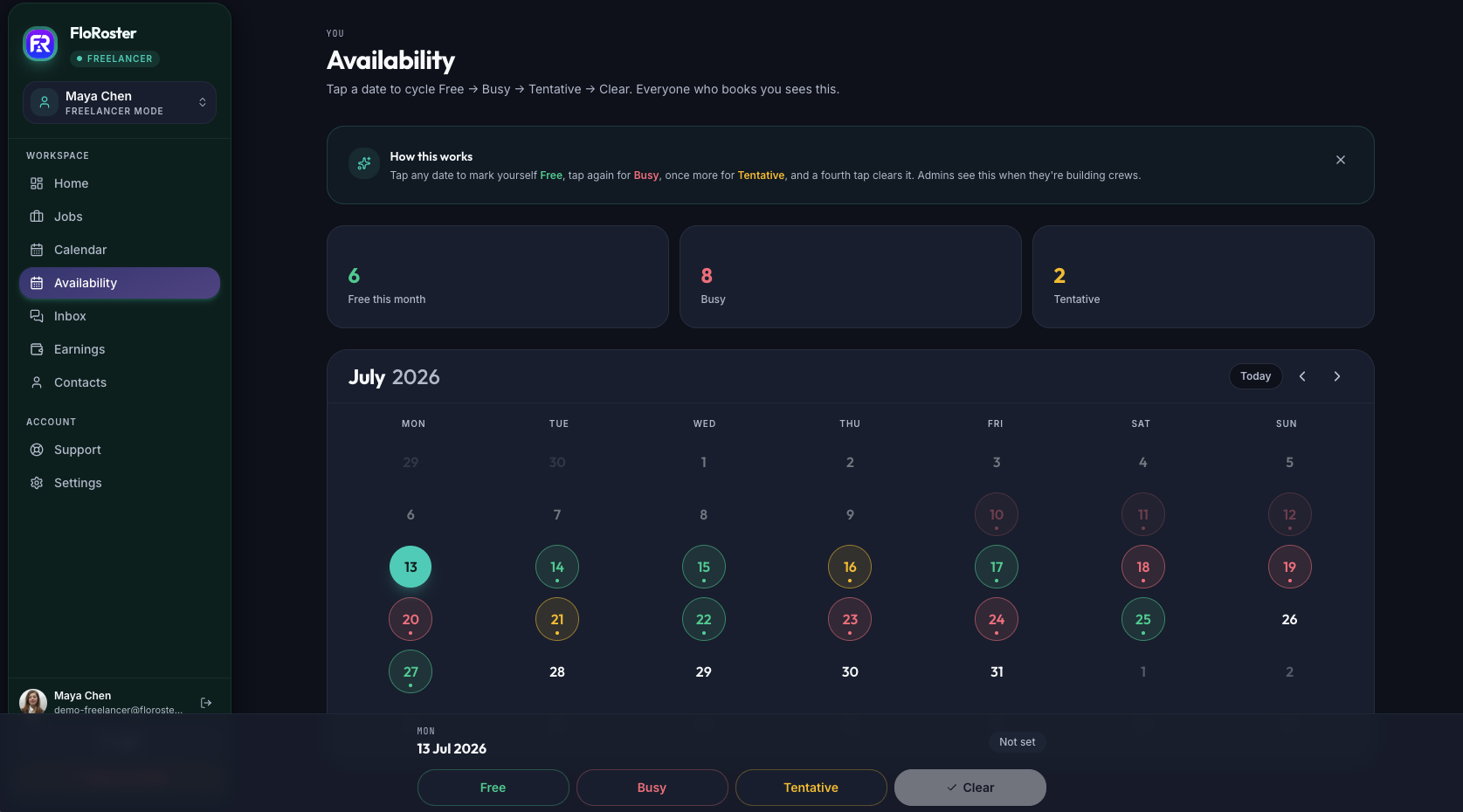This screenshot has height=812, width=1463.
Task: Toggle the busy date July 18
Action: pos(1143,567)
